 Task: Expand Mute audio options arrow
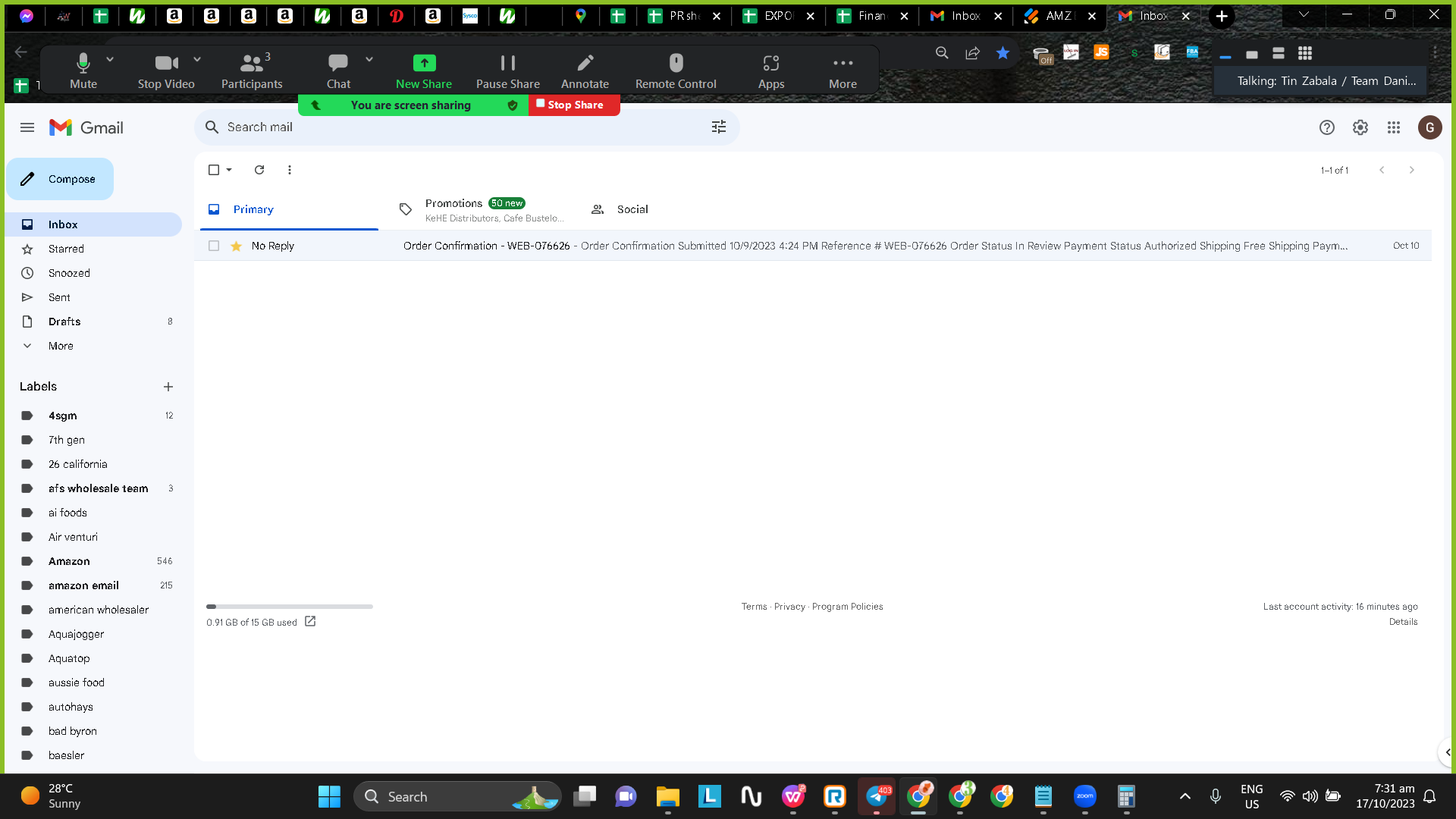click(x=110, y=59)
